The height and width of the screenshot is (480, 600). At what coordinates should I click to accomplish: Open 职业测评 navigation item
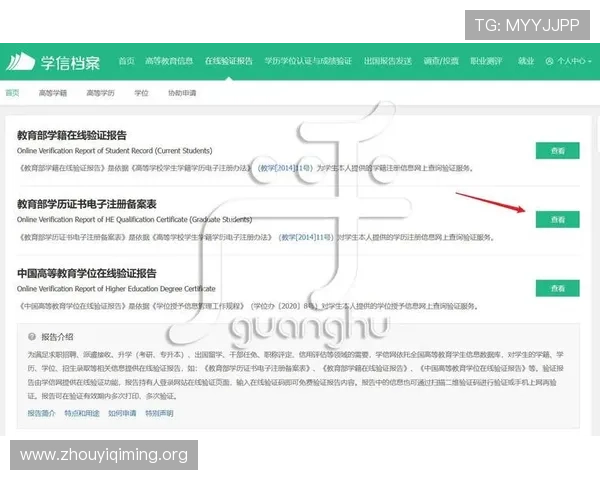486,61
